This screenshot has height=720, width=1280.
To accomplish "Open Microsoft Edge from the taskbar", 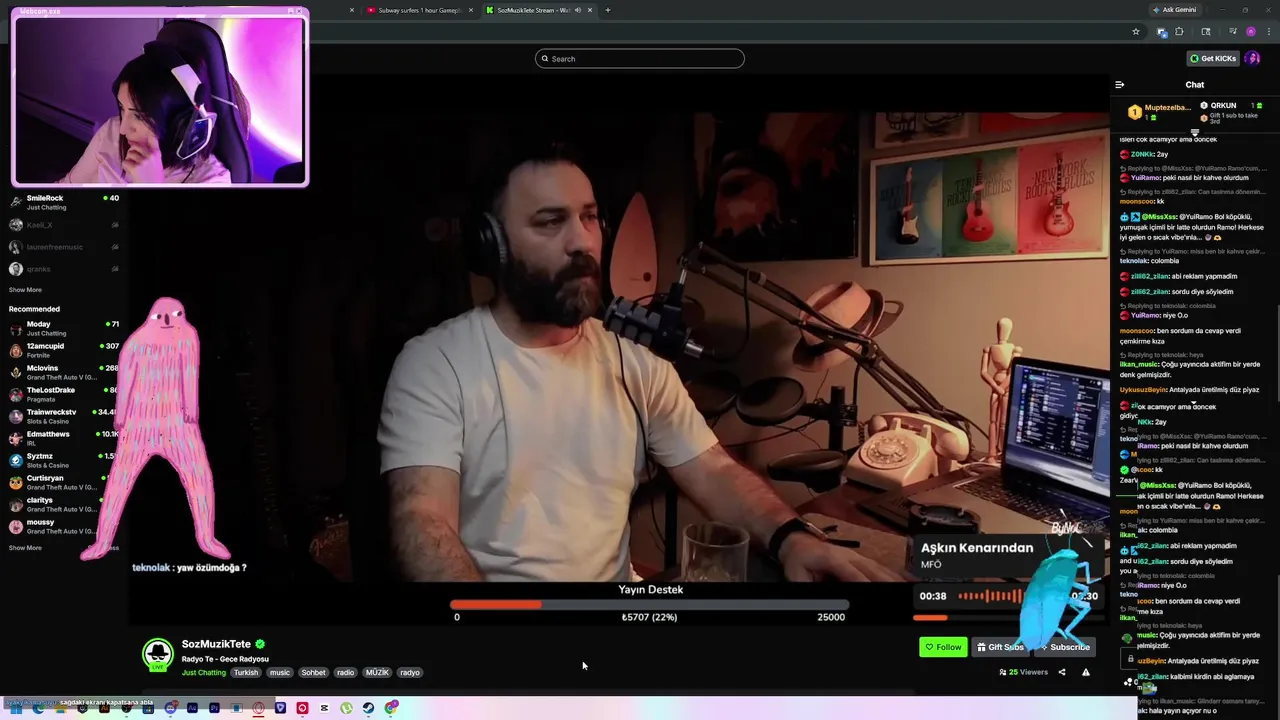I will [x=39, y=709].
